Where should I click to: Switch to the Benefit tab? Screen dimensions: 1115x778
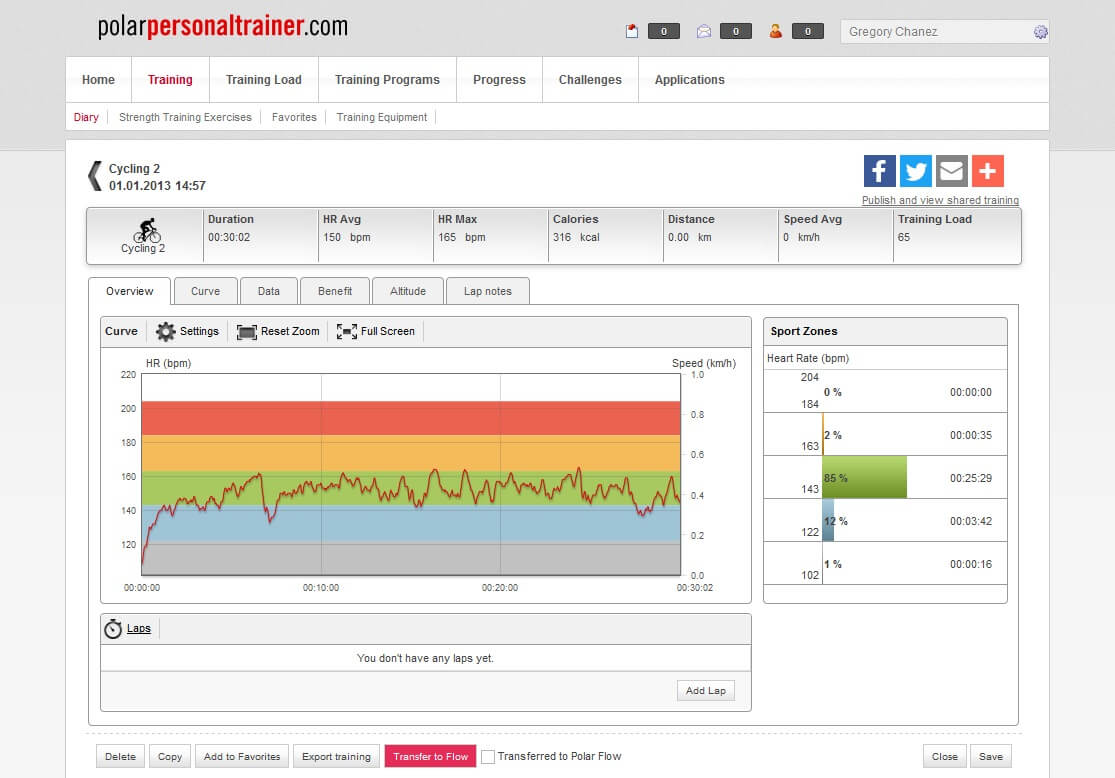point(335,291)
